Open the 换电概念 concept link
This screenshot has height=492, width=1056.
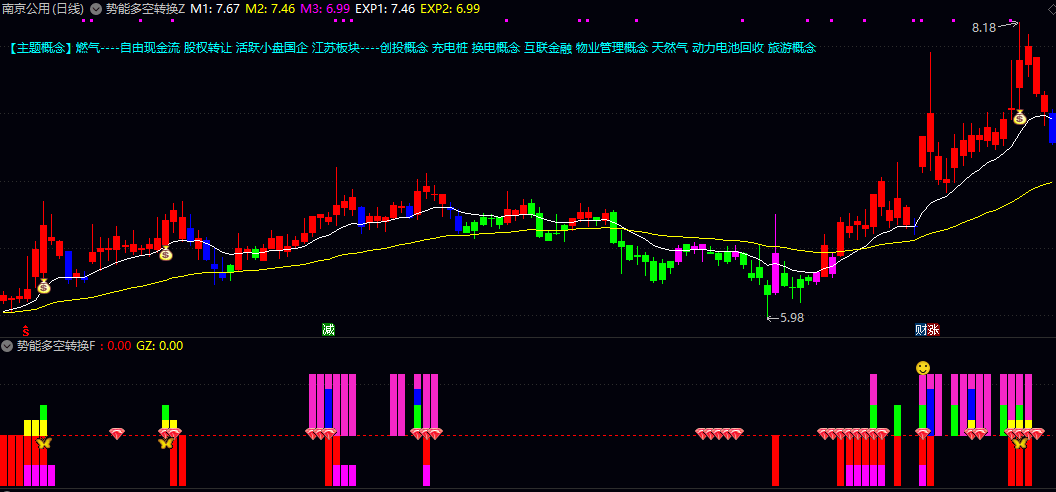[496, 48]
